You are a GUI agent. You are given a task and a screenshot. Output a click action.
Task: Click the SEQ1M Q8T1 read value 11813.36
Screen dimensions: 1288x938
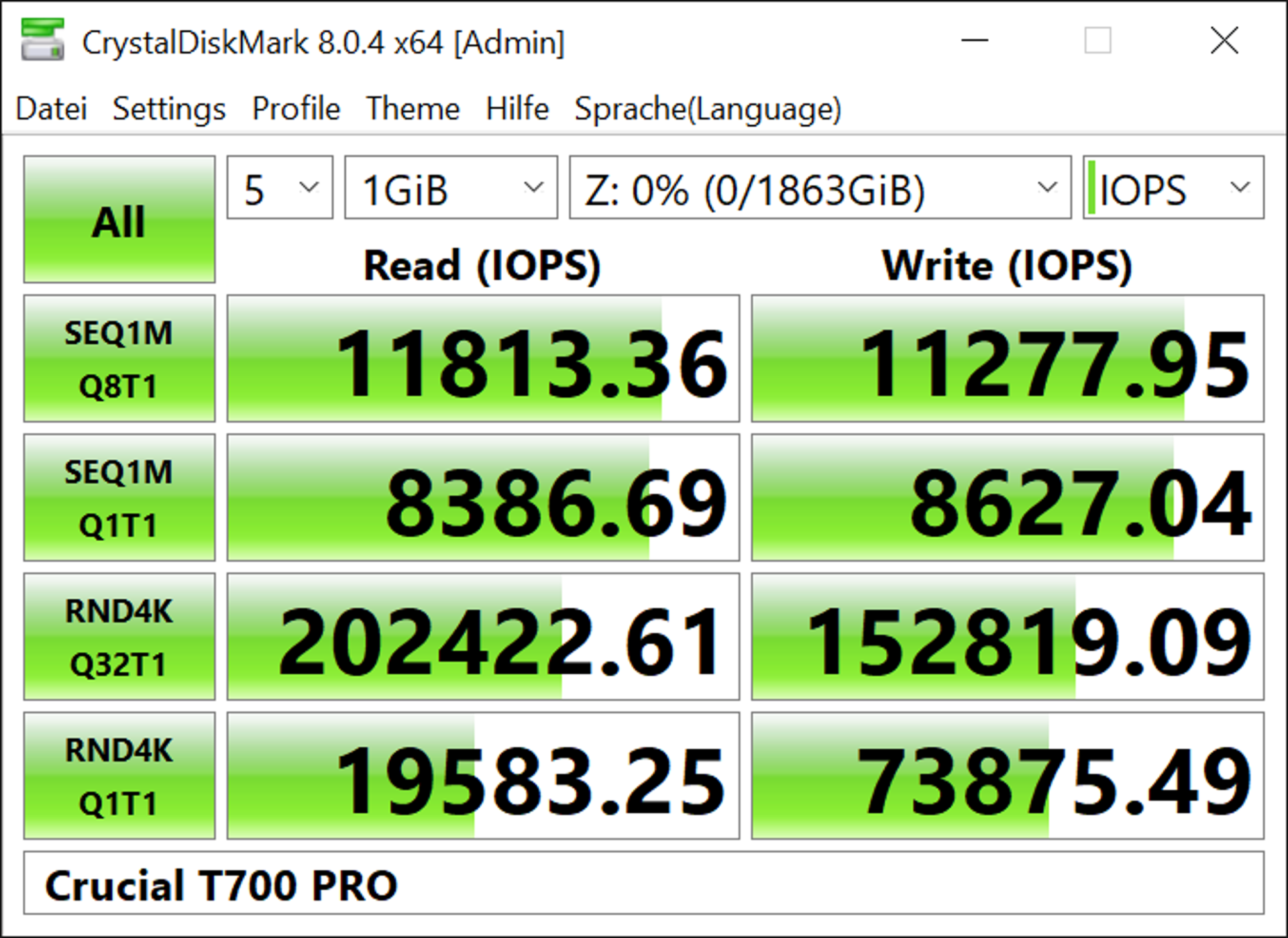click(483, 358)
